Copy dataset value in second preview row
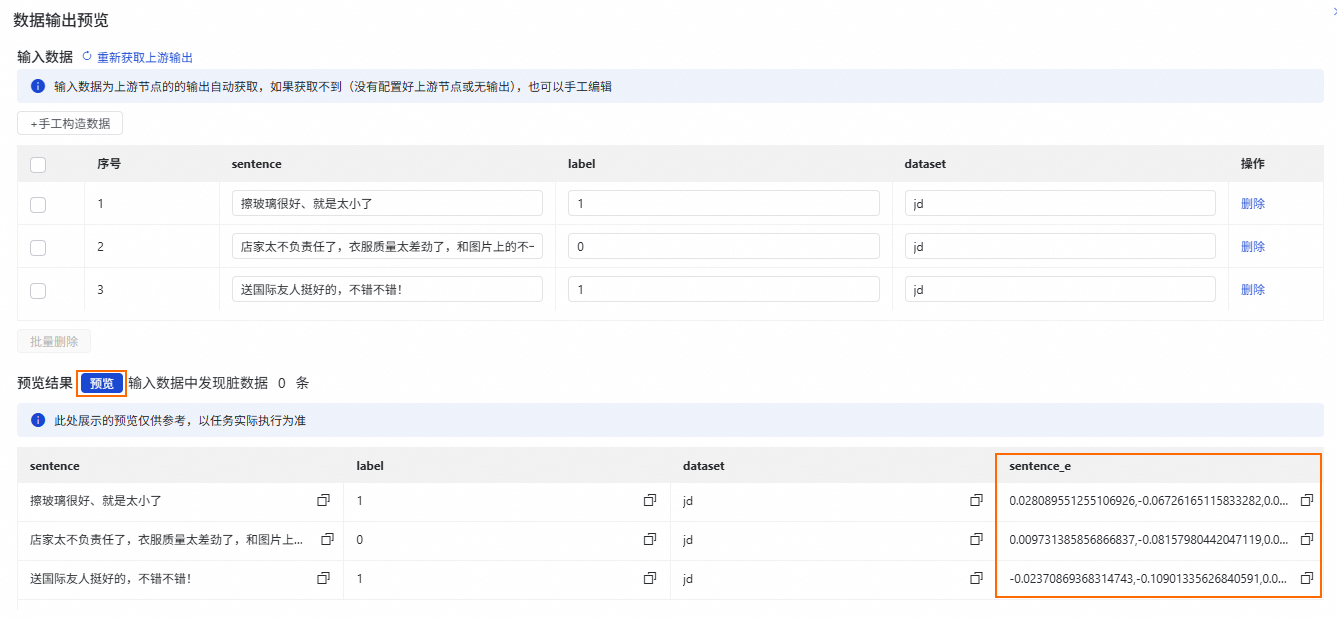Viewport: 1337px width, 619px height. coord(976,539)
